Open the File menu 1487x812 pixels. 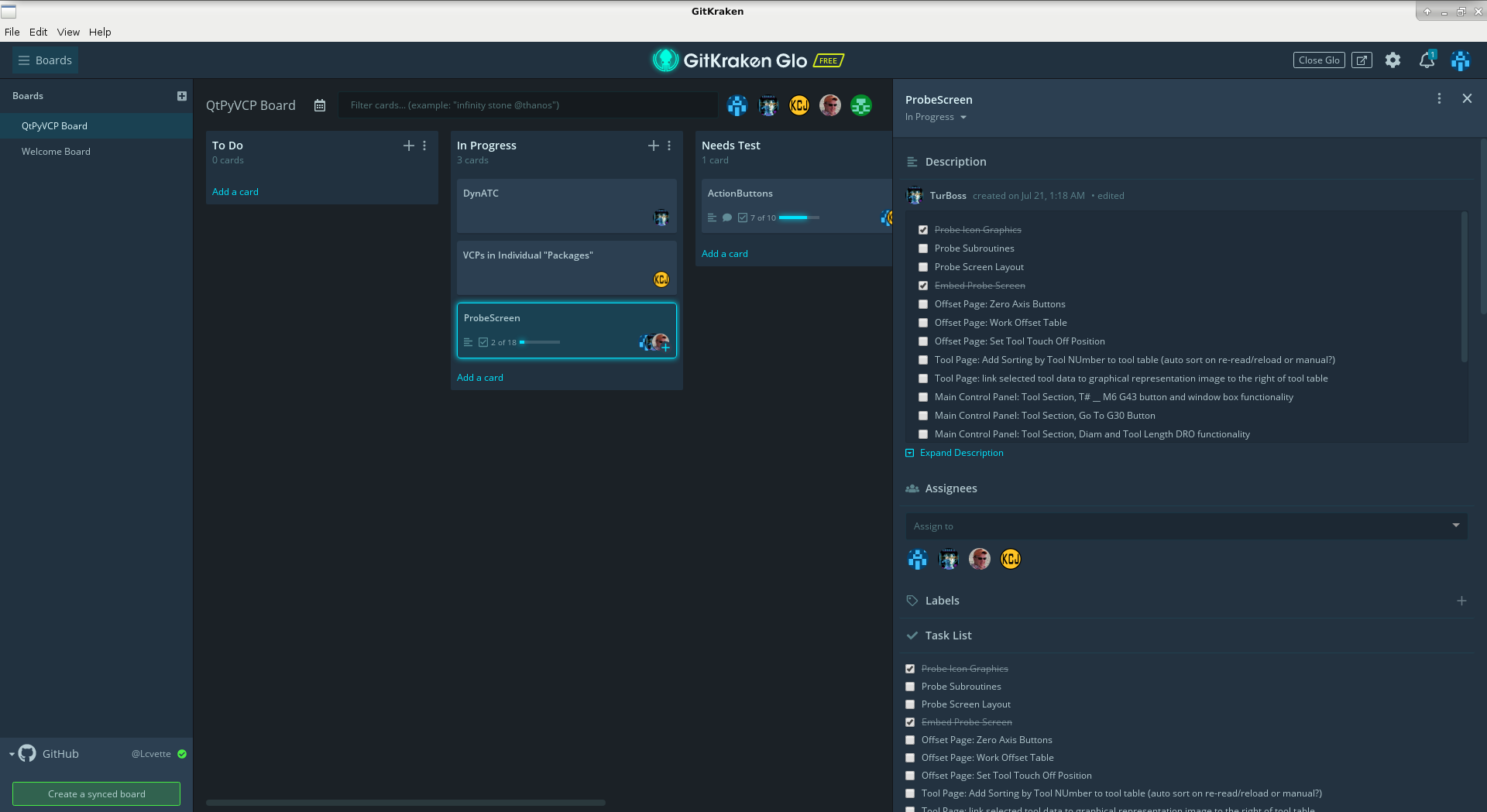coord(12,32)
